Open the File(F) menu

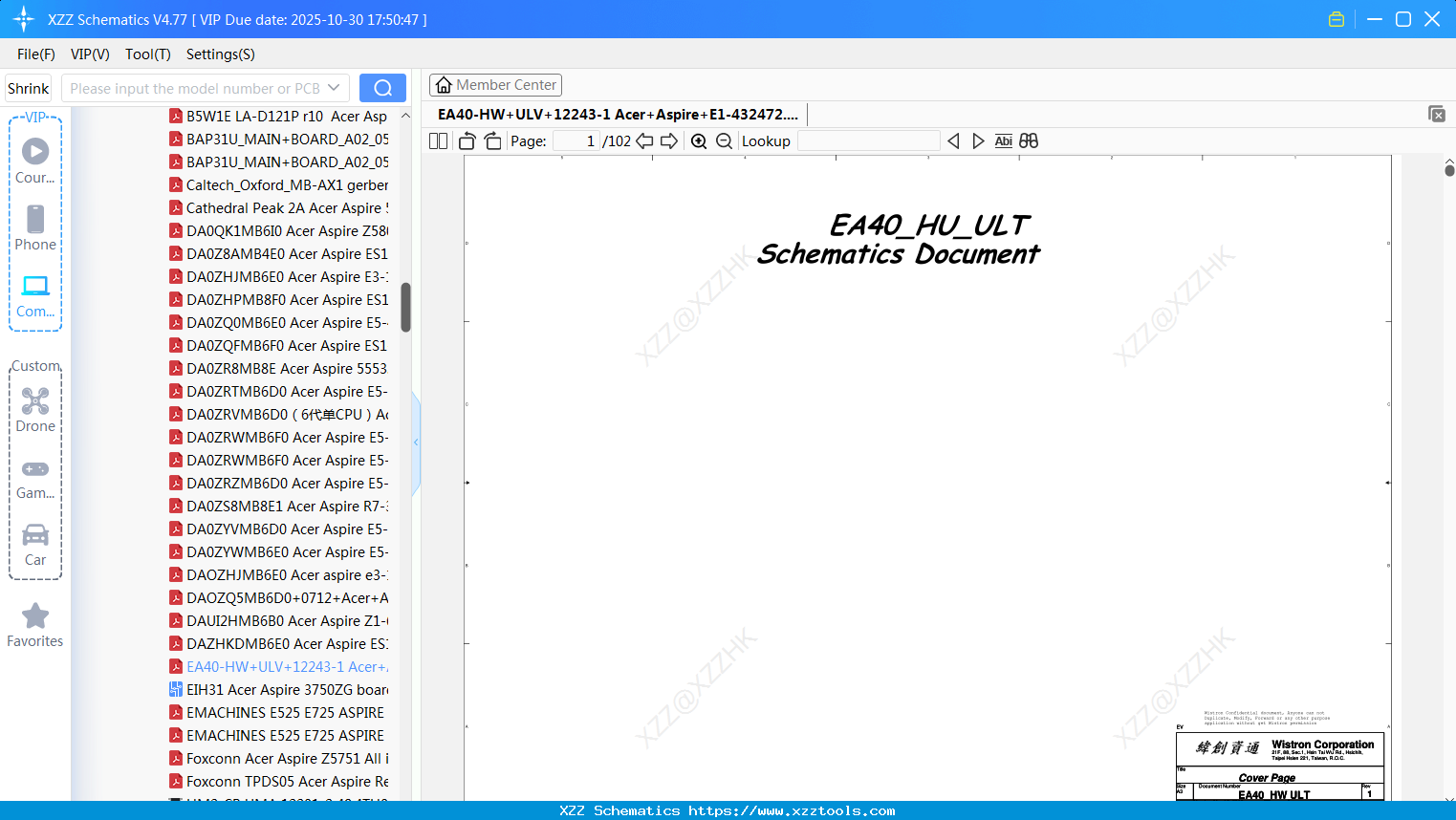click(x=36, y=54)
